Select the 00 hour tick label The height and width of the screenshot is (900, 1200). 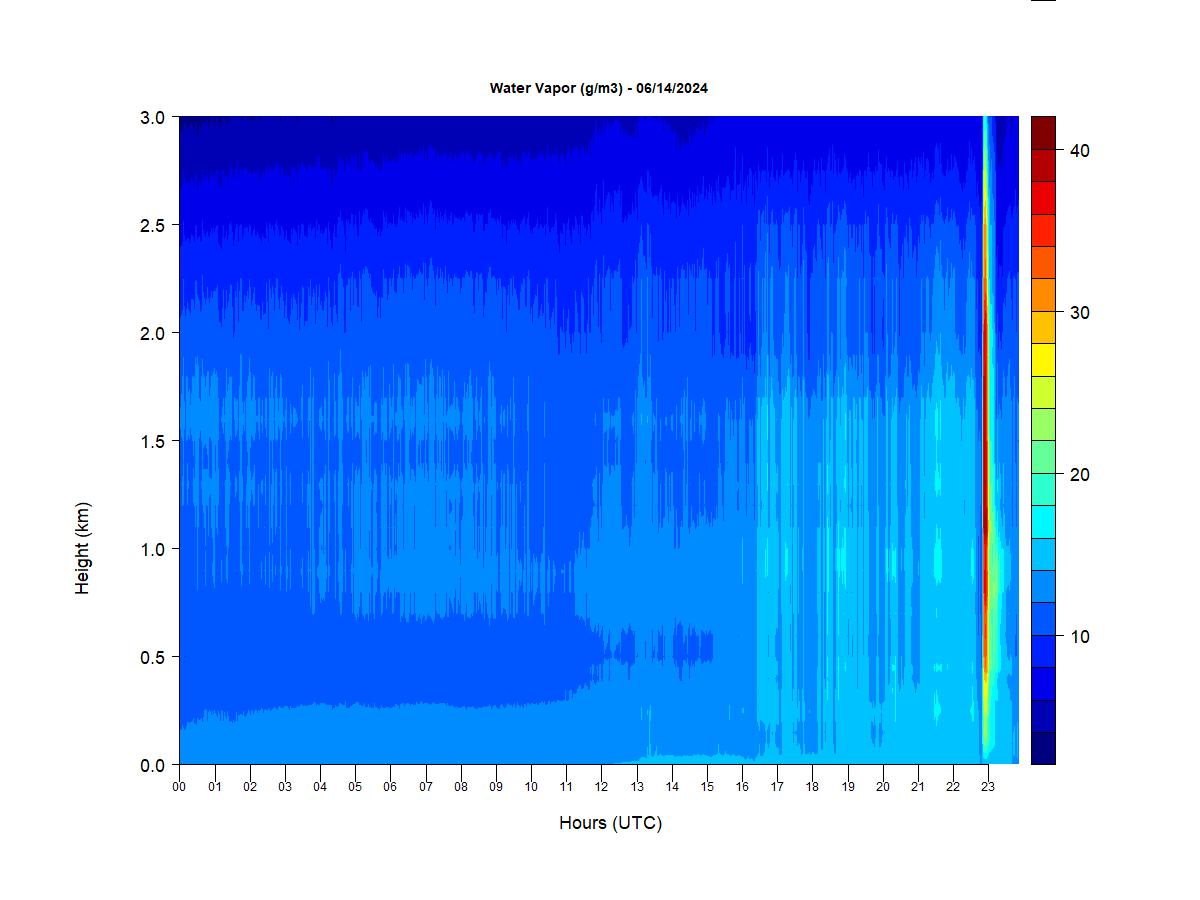[179, 787]
